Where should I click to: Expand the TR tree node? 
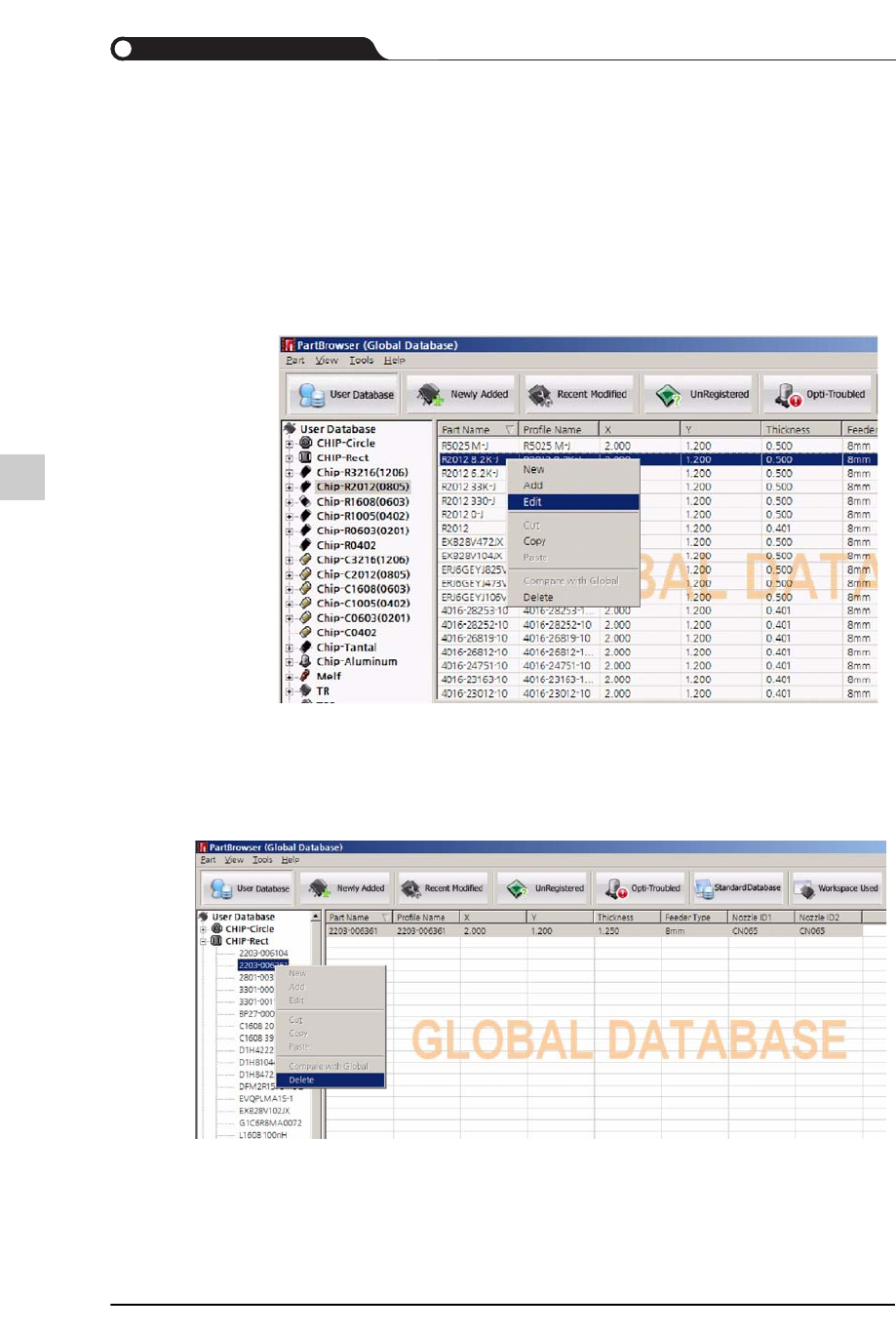click(x=290, y=691)
